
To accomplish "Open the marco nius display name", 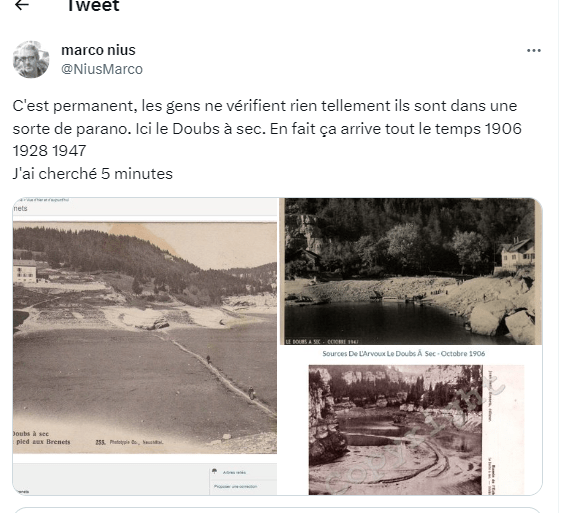I will coord(98,50).
